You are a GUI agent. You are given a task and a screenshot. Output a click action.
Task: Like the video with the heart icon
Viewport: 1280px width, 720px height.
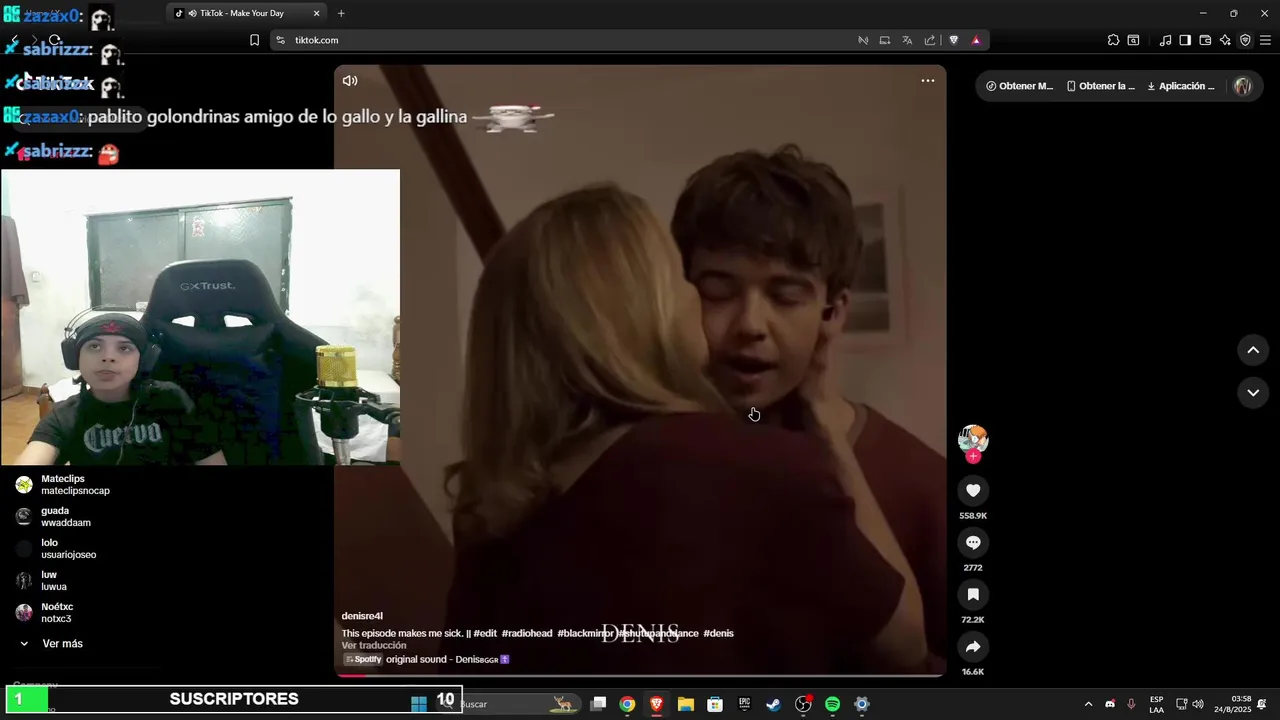pyautogui.click(x=973, y=490)
